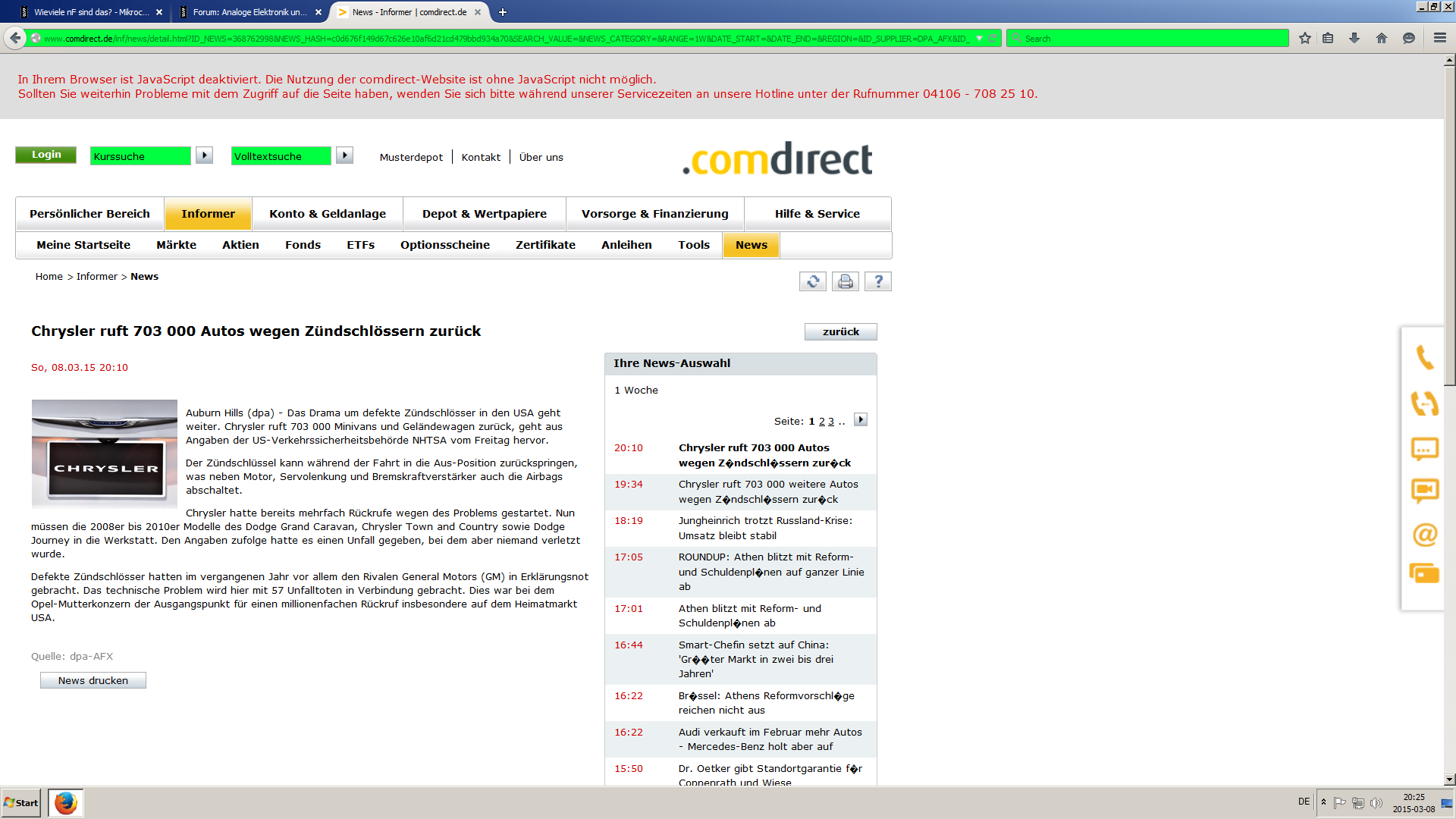Click the Chrysler article thumbnail image
1456x819 pixels.
pos(105,453)
